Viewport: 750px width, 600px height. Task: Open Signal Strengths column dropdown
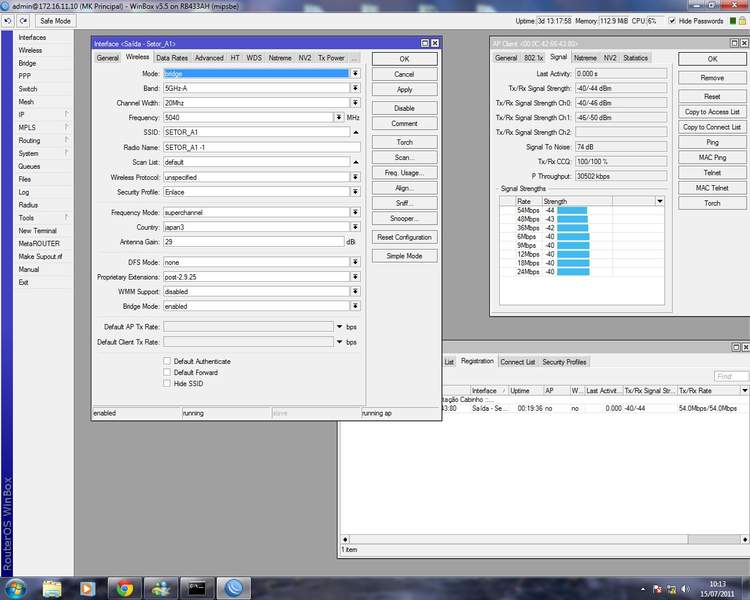pos(660,201)
